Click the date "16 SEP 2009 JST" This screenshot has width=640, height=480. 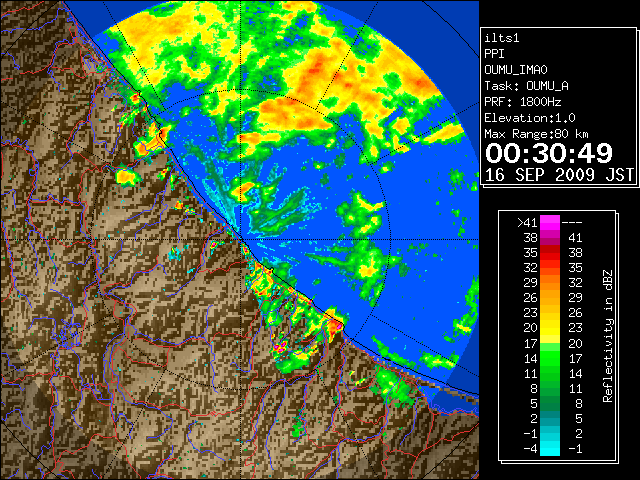pos(559,175)
